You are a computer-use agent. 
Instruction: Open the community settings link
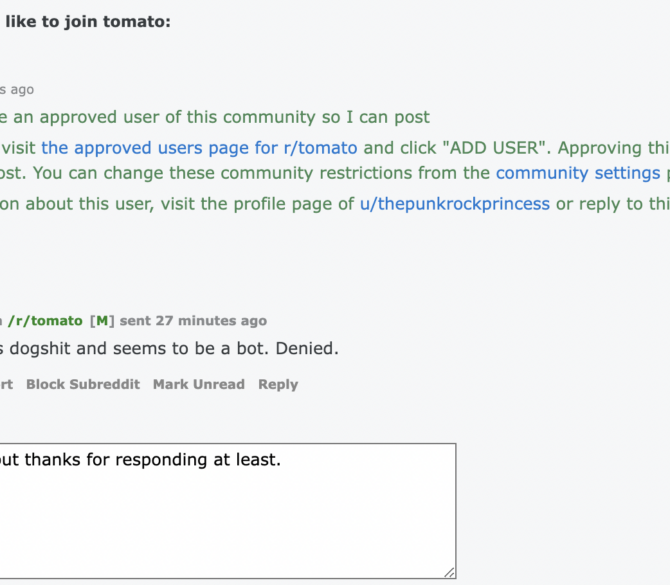pos(578,173)
